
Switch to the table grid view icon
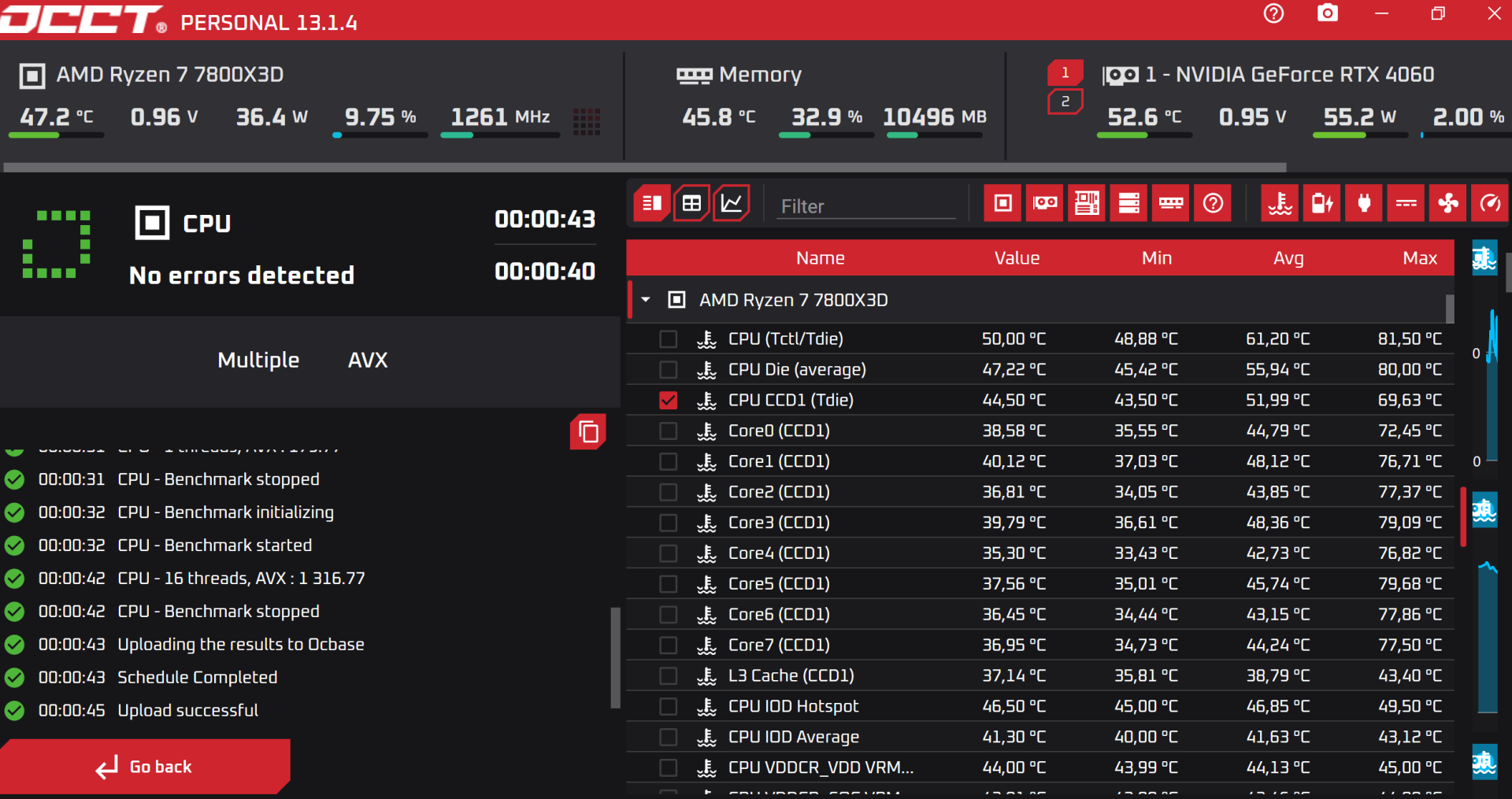pyautogui.click(x=691, y=204)
